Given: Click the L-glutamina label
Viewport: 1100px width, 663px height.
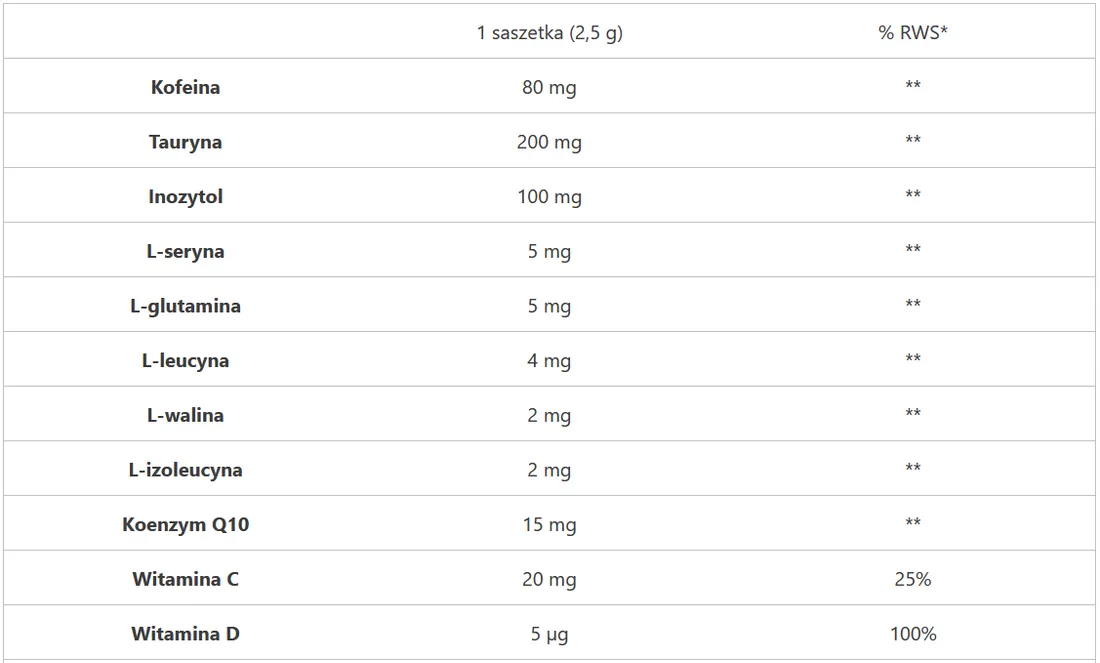Looking at the screenshot, I should [185, 306].
